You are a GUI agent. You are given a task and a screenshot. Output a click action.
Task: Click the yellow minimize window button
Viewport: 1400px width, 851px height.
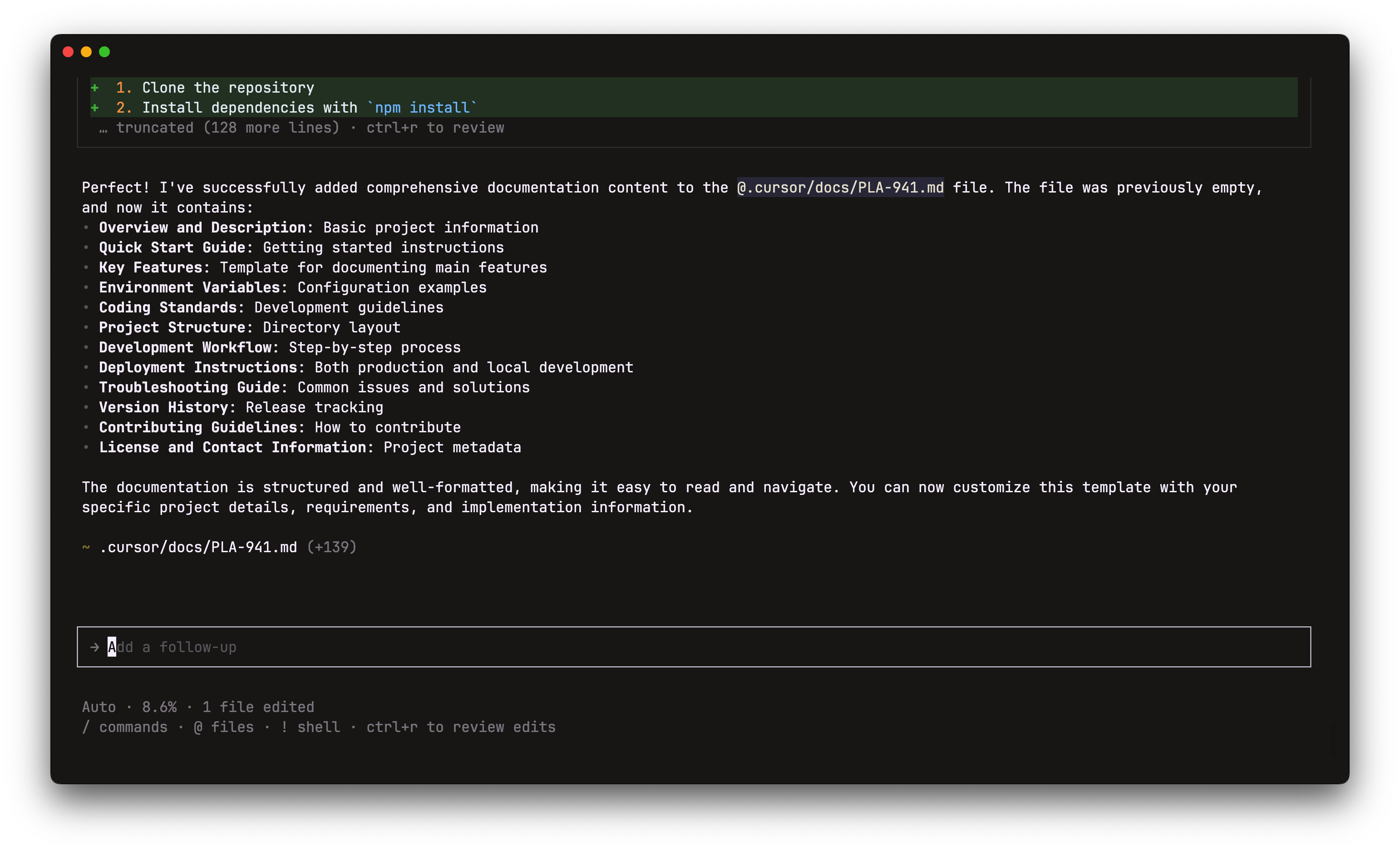pos(86,52)
